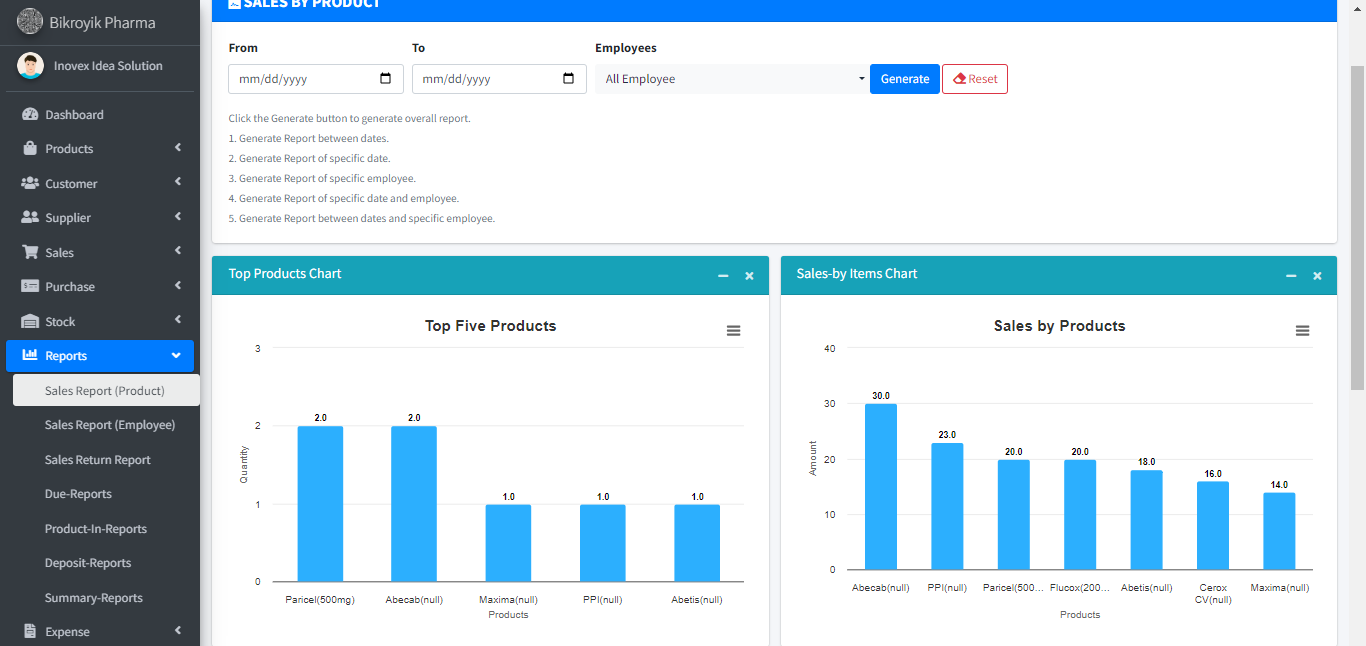This screenshot has width=1366, height=646.
Task: Open Sales Report (Employee) page
Action: point(110,425)
